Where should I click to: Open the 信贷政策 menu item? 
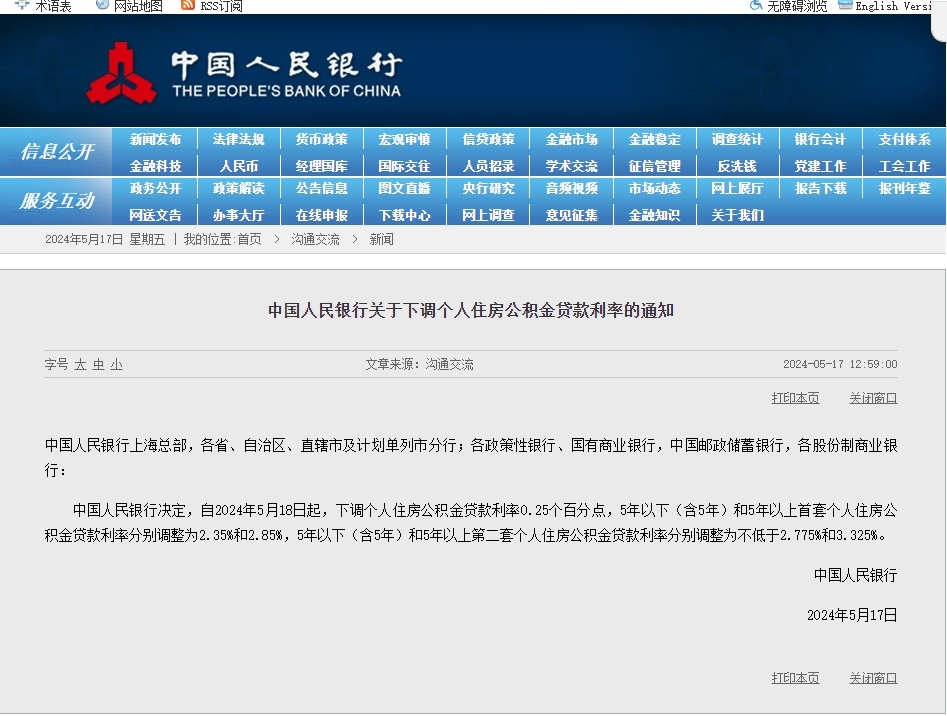(x=488, y=139)
